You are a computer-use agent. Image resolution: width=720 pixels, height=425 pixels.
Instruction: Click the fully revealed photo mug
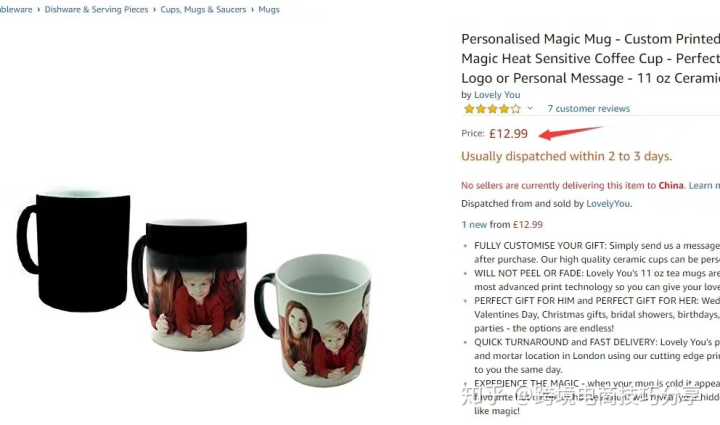313,320
